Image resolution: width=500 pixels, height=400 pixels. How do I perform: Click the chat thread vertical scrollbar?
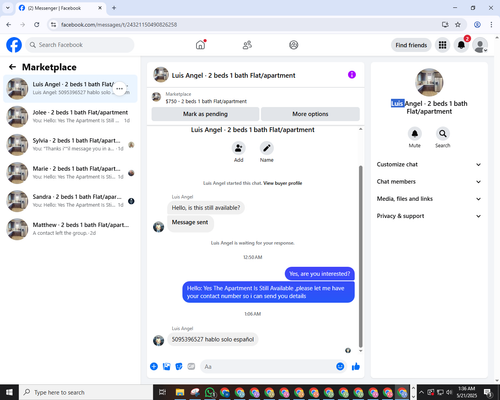point(360,257)
